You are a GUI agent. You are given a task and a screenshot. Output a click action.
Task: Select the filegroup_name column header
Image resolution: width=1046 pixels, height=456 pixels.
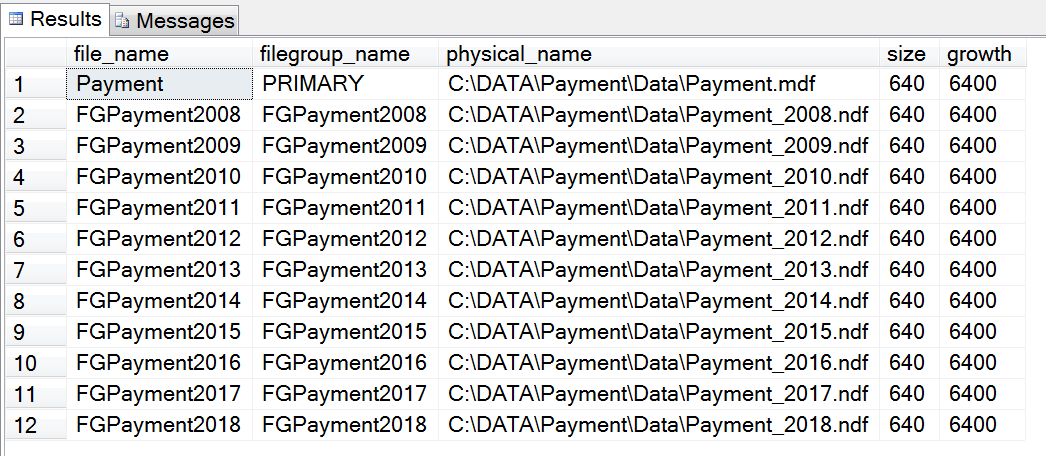(332, 54)
